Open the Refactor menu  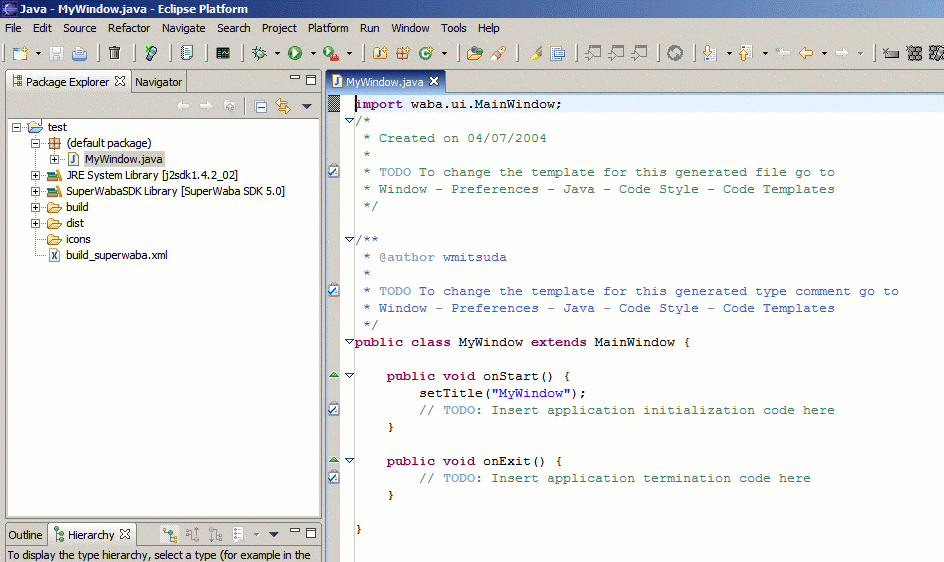(x=129, y=28)
